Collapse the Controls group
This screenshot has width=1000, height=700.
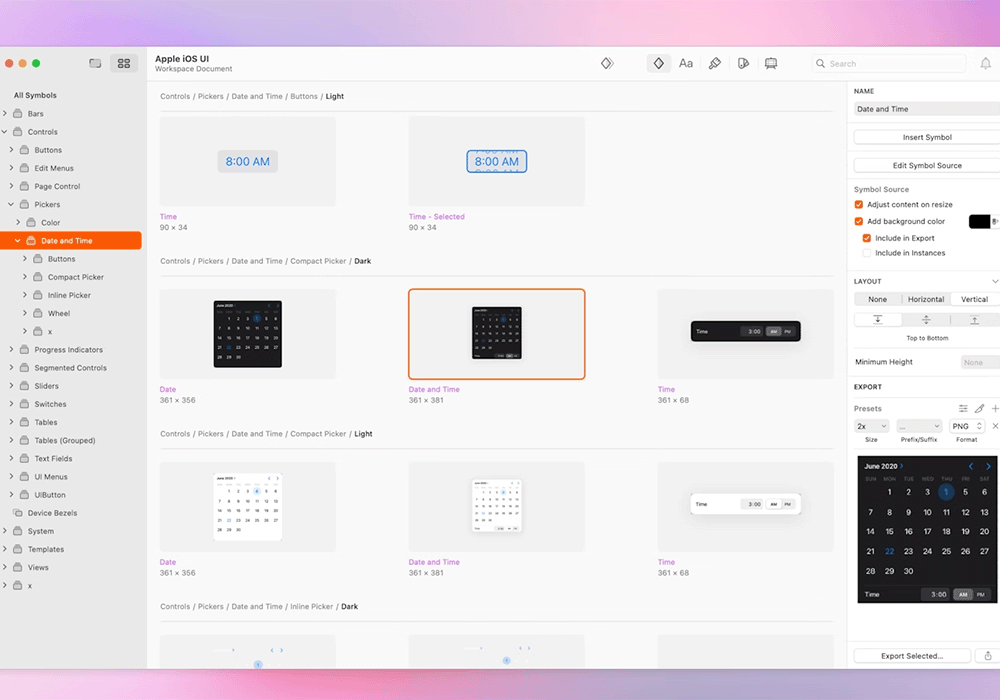point(5,131)
